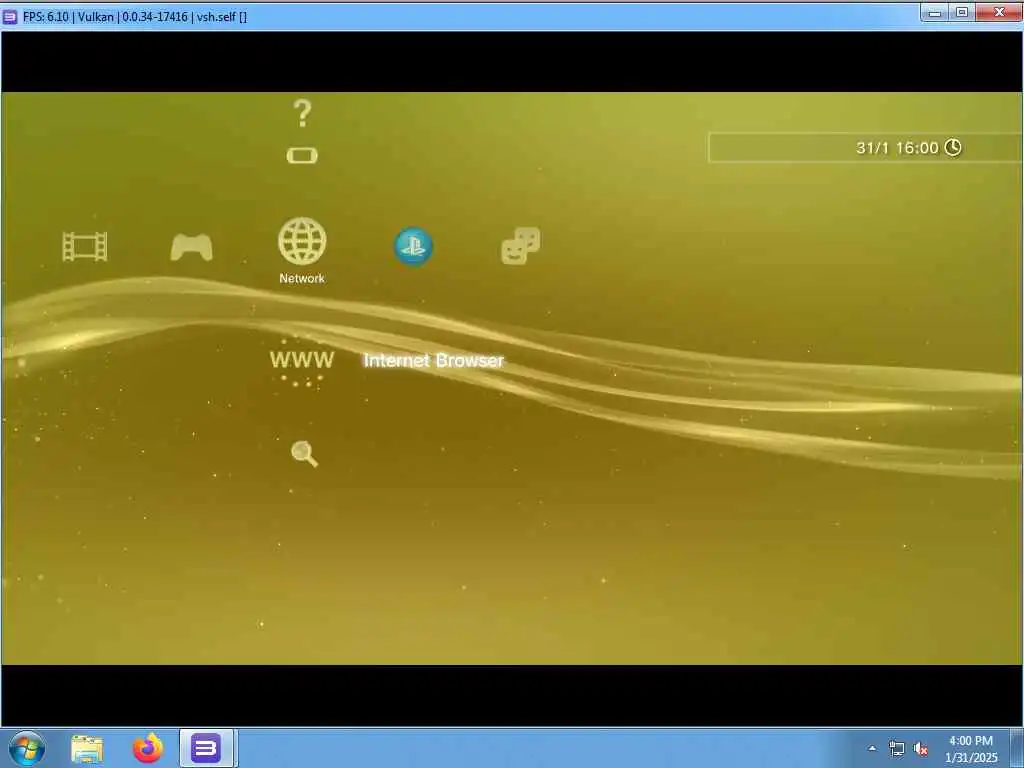Select the Game controller category icon
Viewport: 1024px width, 768px height.
point(191,247)
